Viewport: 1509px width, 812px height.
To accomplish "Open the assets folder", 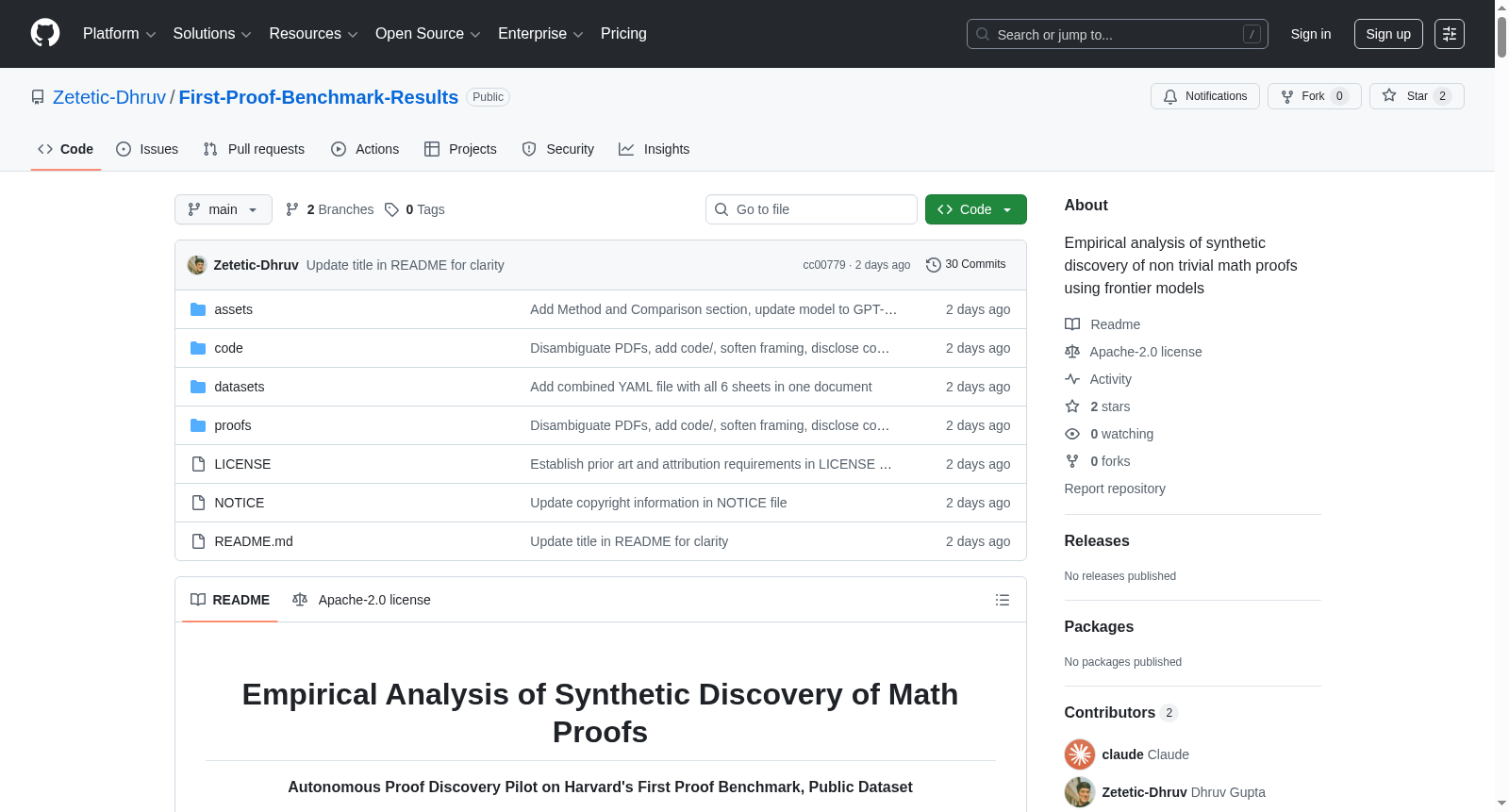I will click(x=234, y=309).
